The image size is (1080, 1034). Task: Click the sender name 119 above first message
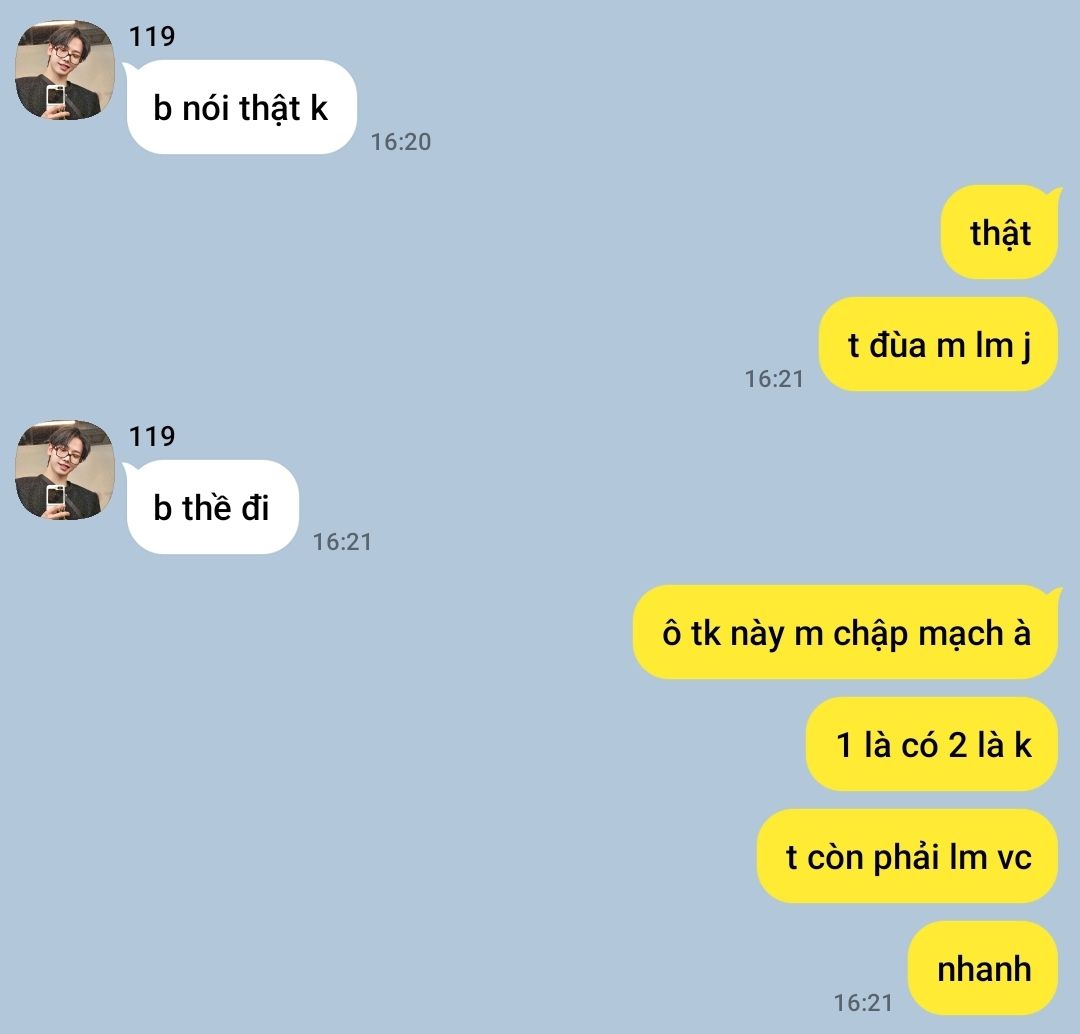tap(152, 36)
